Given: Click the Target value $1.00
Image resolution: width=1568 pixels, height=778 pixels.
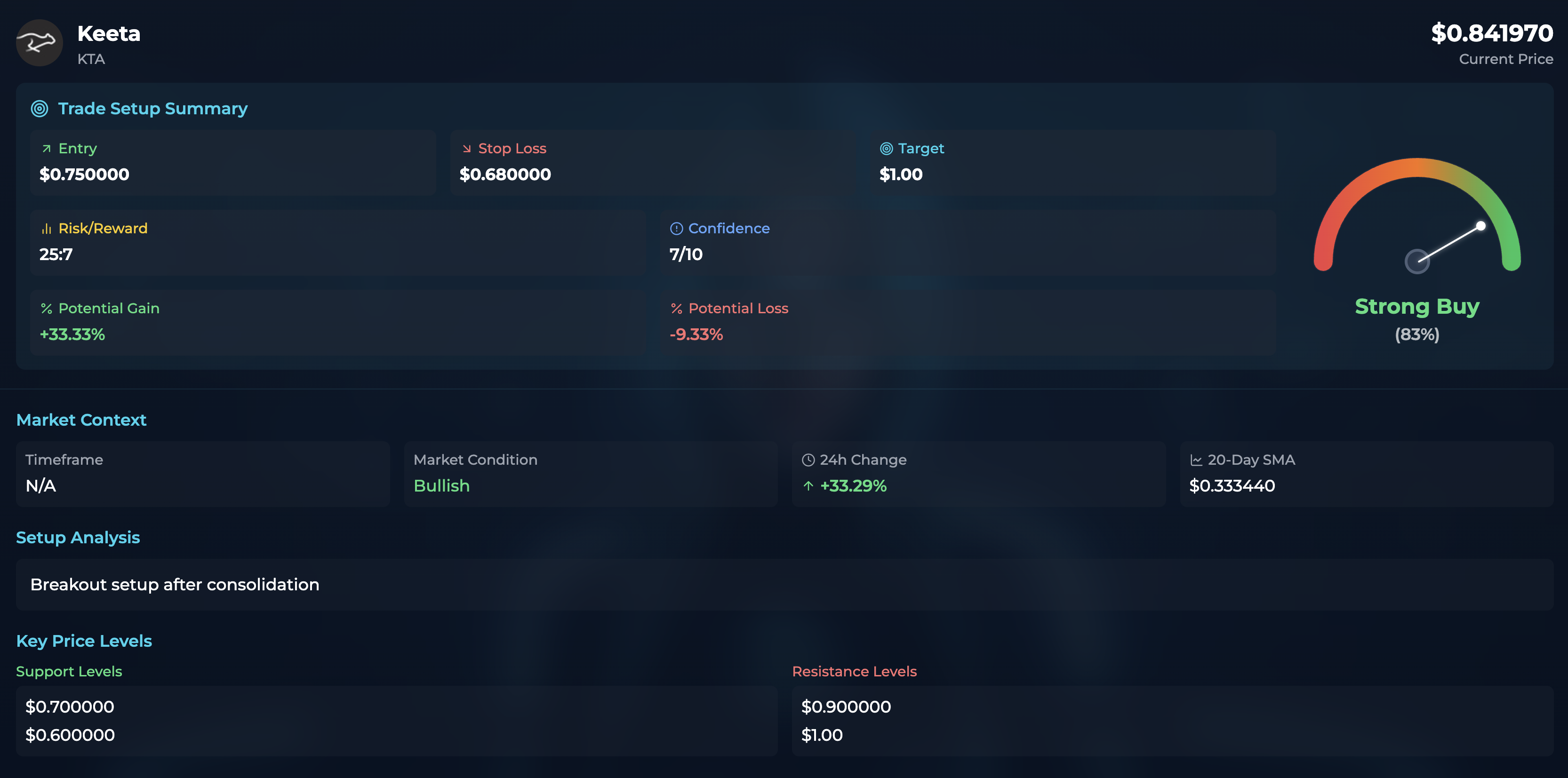Looking at the screenshot, I should pos(901,175).
